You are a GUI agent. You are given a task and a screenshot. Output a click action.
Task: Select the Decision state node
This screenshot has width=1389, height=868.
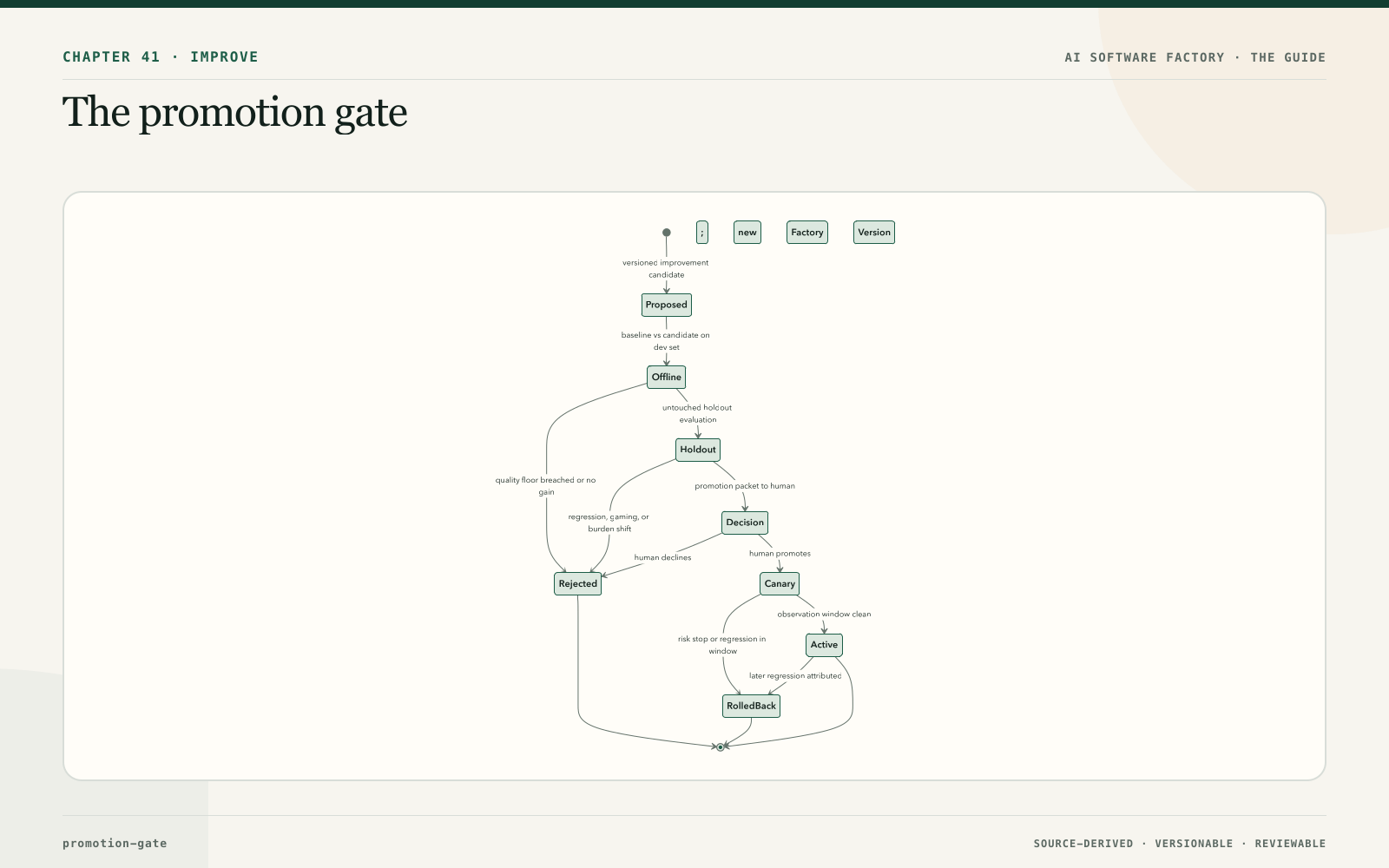[745, 523]
